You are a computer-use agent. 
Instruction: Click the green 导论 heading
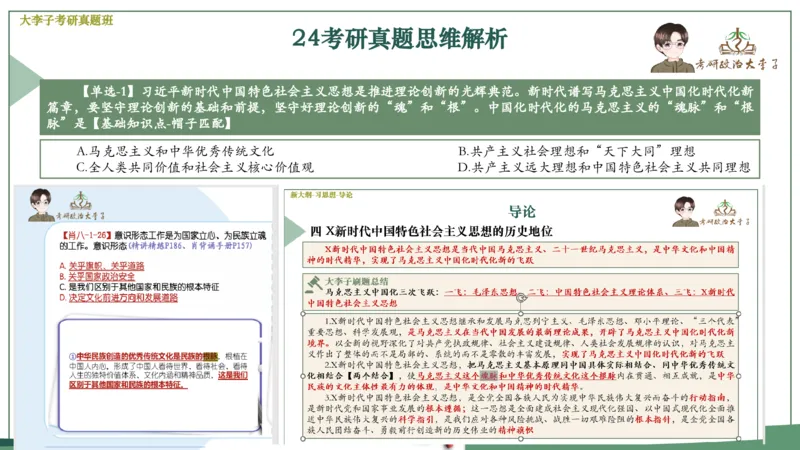[x=521, y=212]
